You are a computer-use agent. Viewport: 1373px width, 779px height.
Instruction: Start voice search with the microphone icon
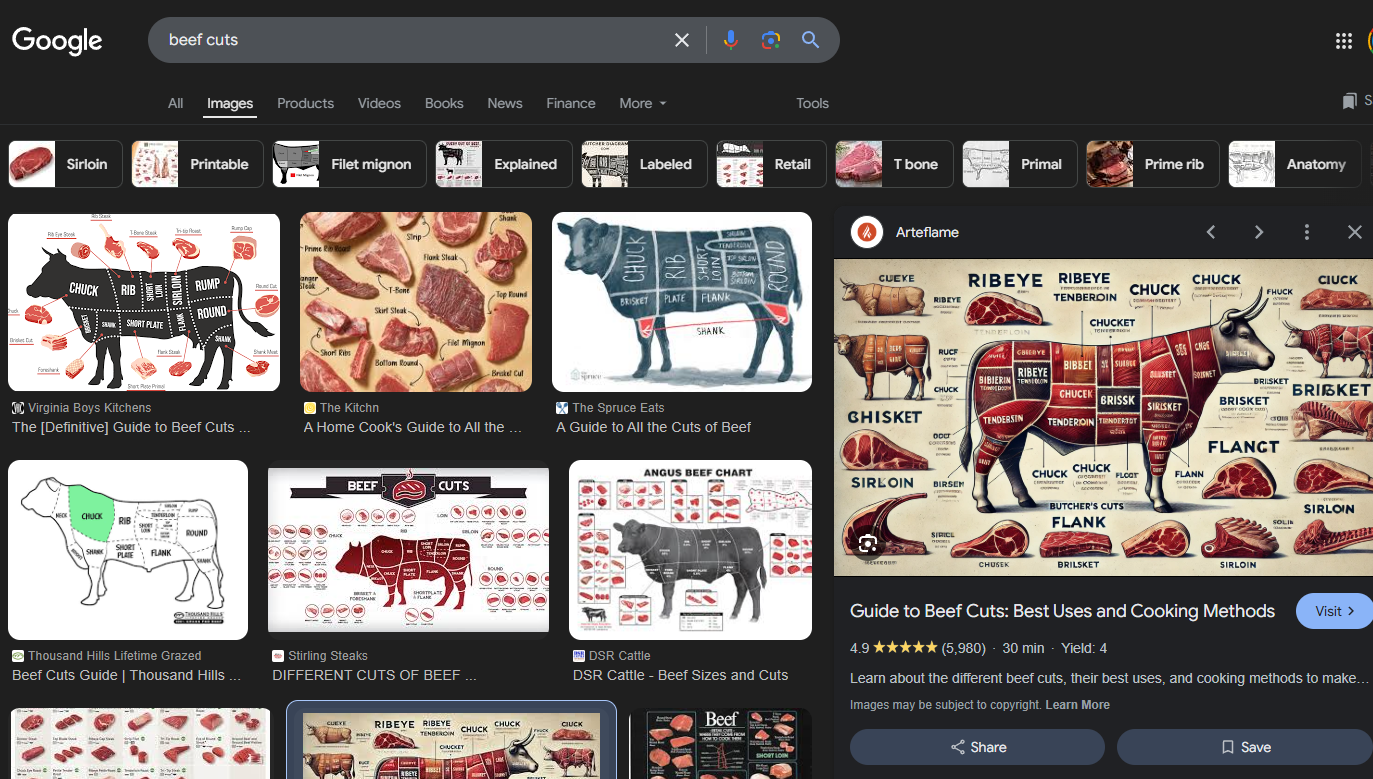[731, 40]
